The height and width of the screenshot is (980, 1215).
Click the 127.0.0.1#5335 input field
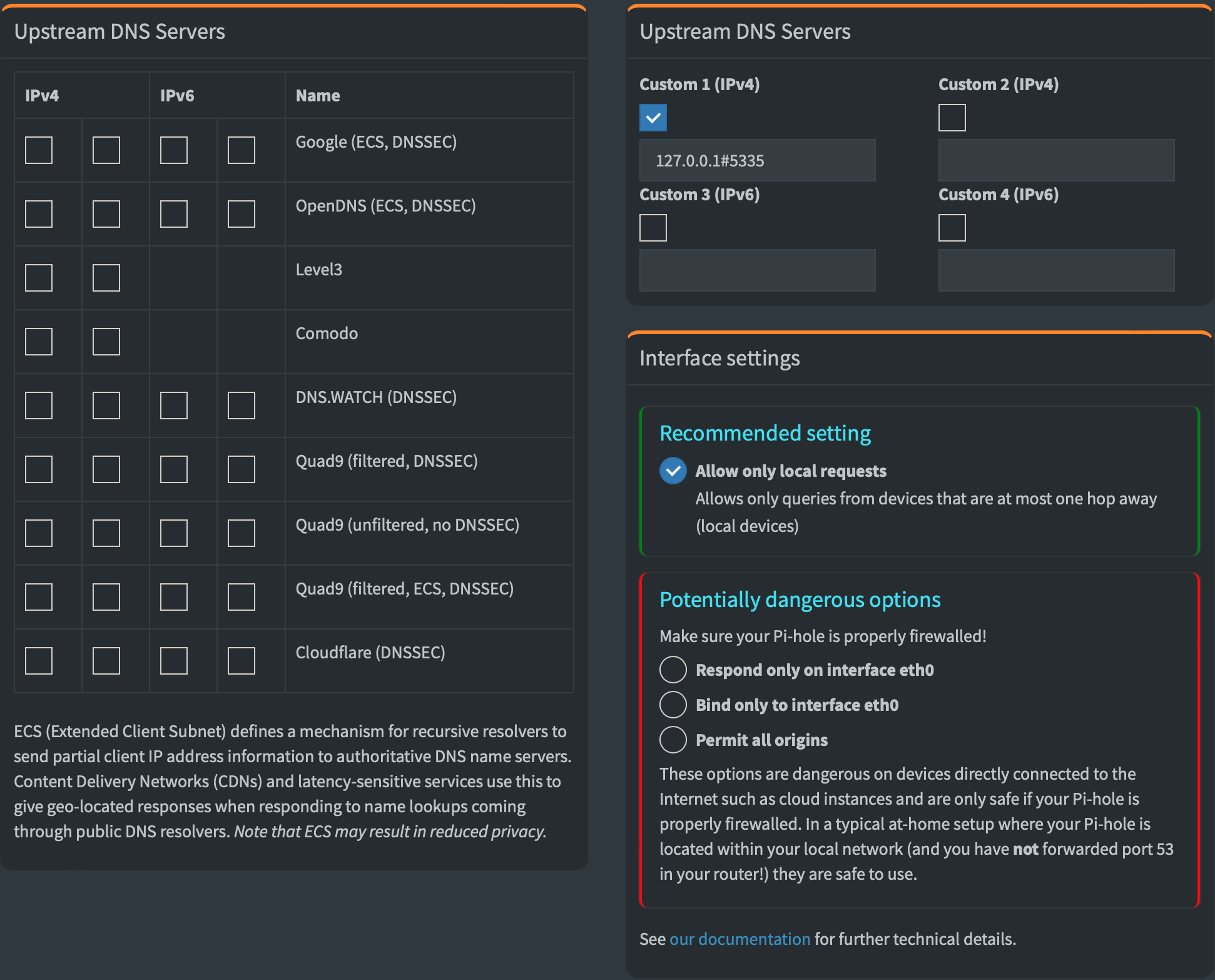coord(757,161)
